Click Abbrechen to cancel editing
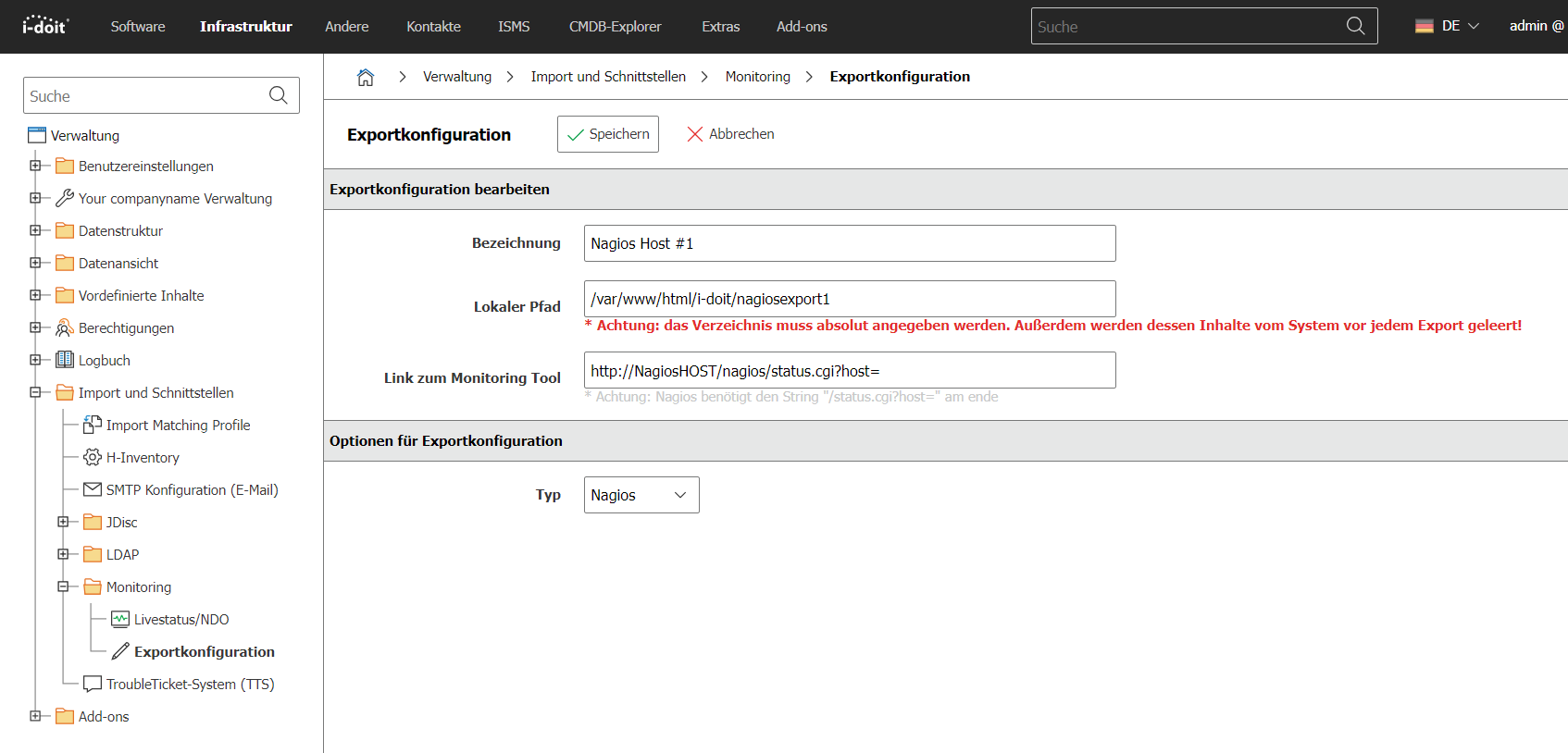This screenshot has width=1568, height=753. pos(730,134)
